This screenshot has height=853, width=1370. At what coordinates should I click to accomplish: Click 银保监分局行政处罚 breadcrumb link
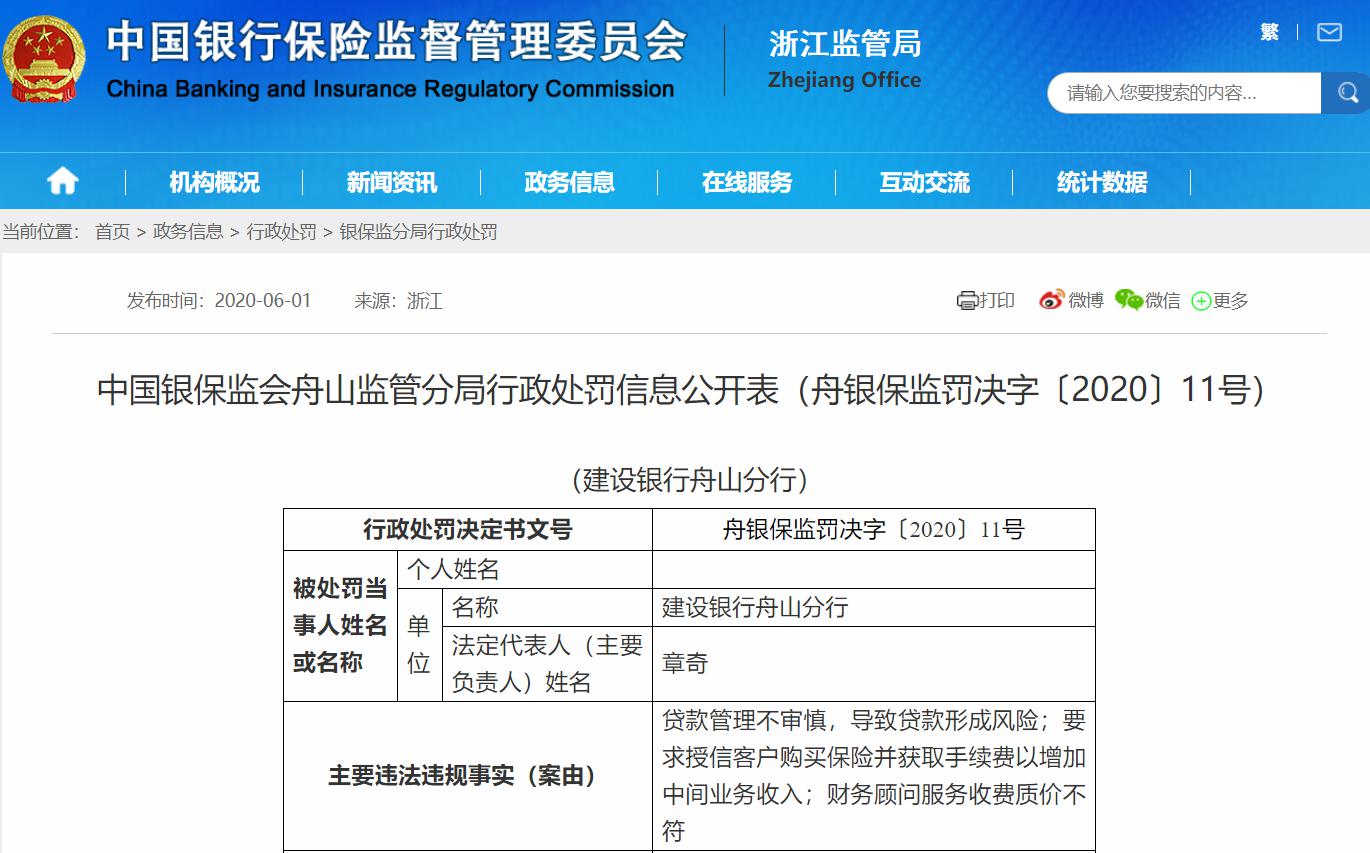(x=418, y=232)
